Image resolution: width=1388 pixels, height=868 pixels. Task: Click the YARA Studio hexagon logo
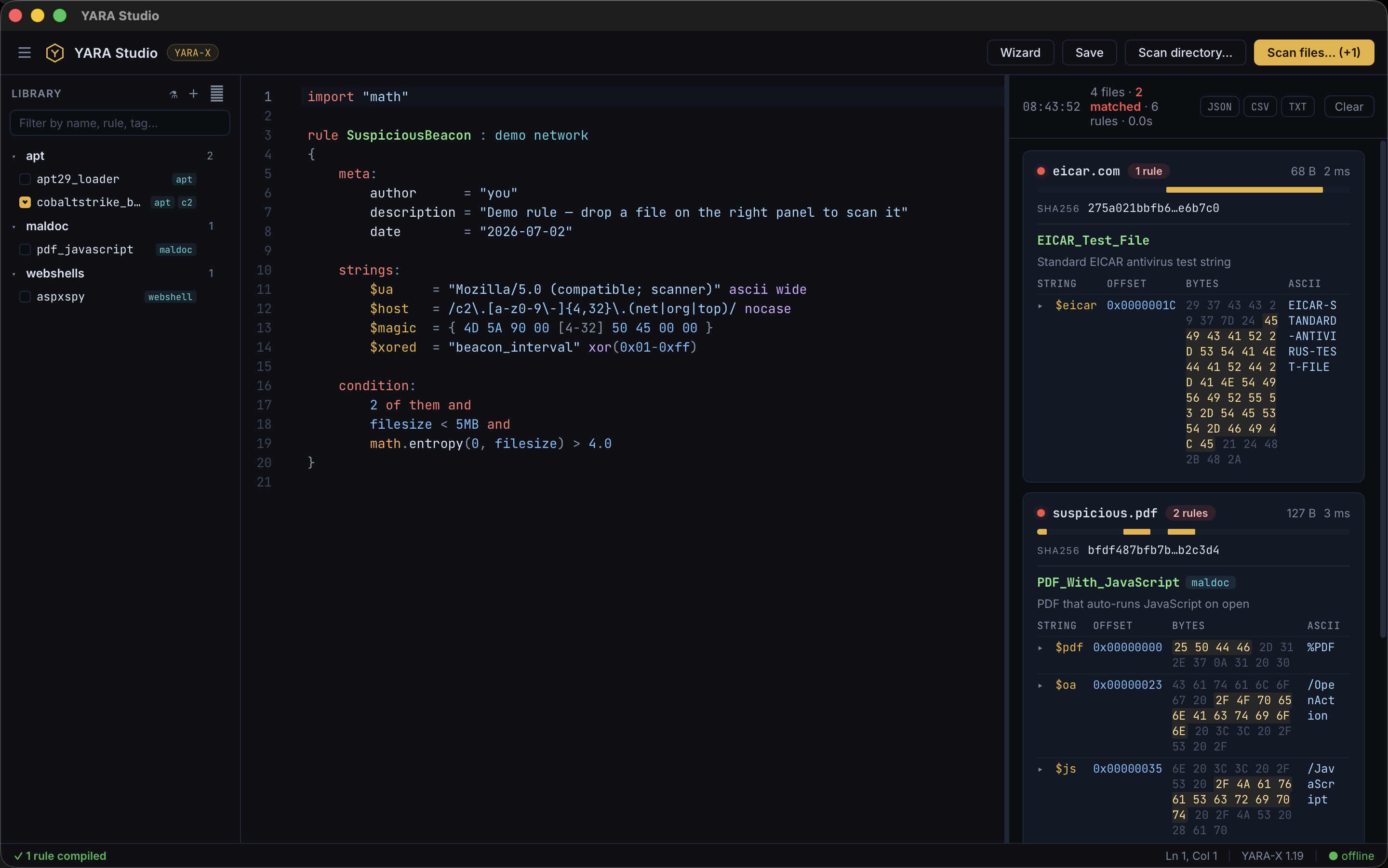click(x=54, y=53)
